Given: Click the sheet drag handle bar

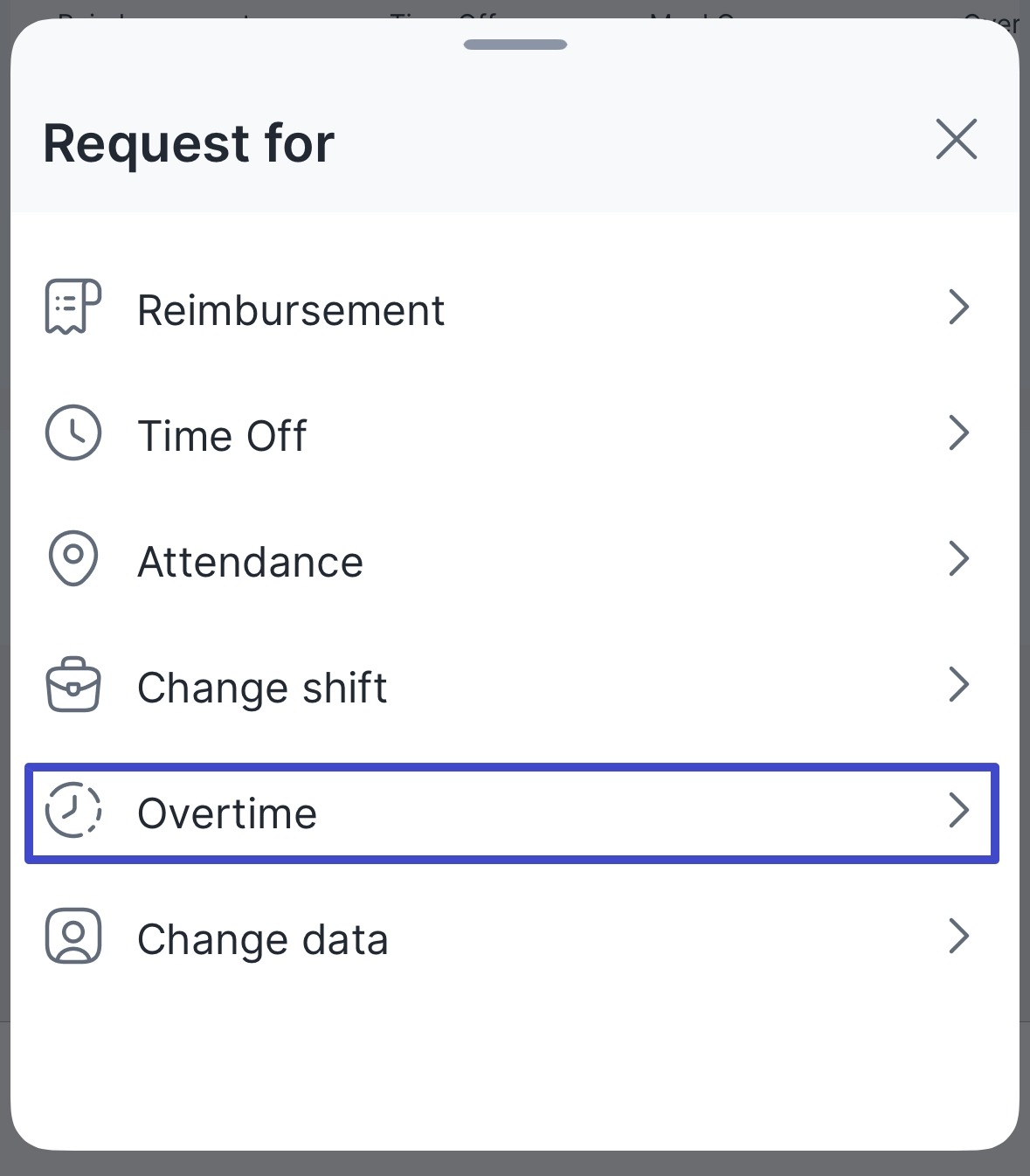Looking at the screenshot, I should (x=515, y=45).
